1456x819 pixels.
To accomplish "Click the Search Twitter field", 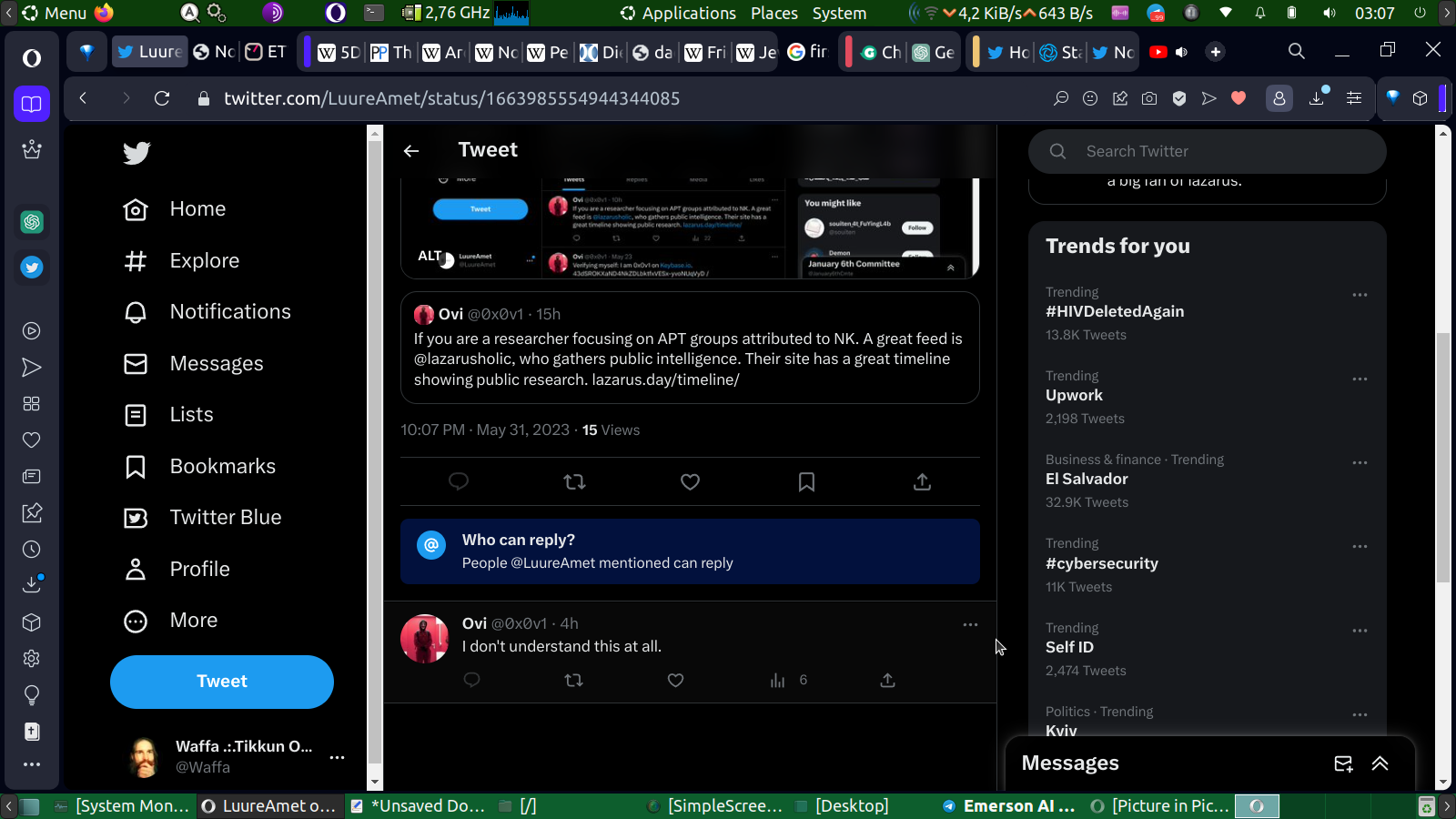I will [1207, 151].
